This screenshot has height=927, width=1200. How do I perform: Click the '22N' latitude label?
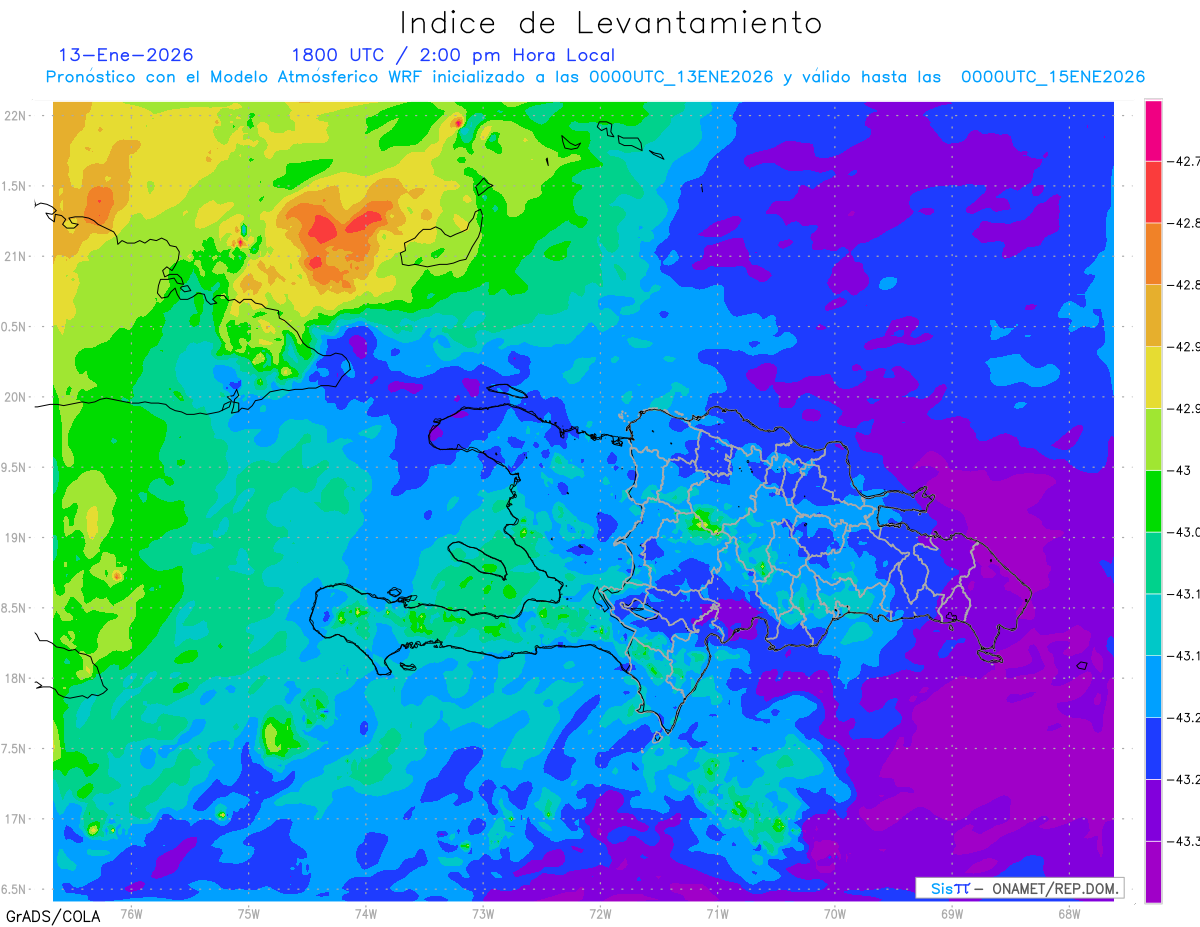pos(16,116)
